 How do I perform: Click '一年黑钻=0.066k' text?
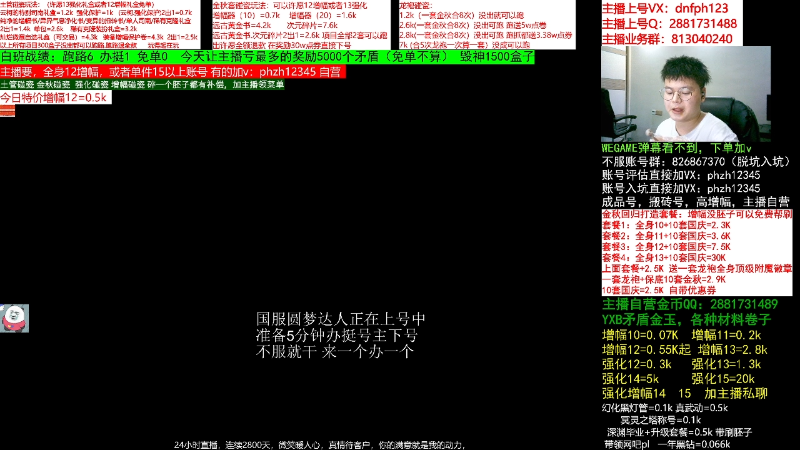click(694, 444)
